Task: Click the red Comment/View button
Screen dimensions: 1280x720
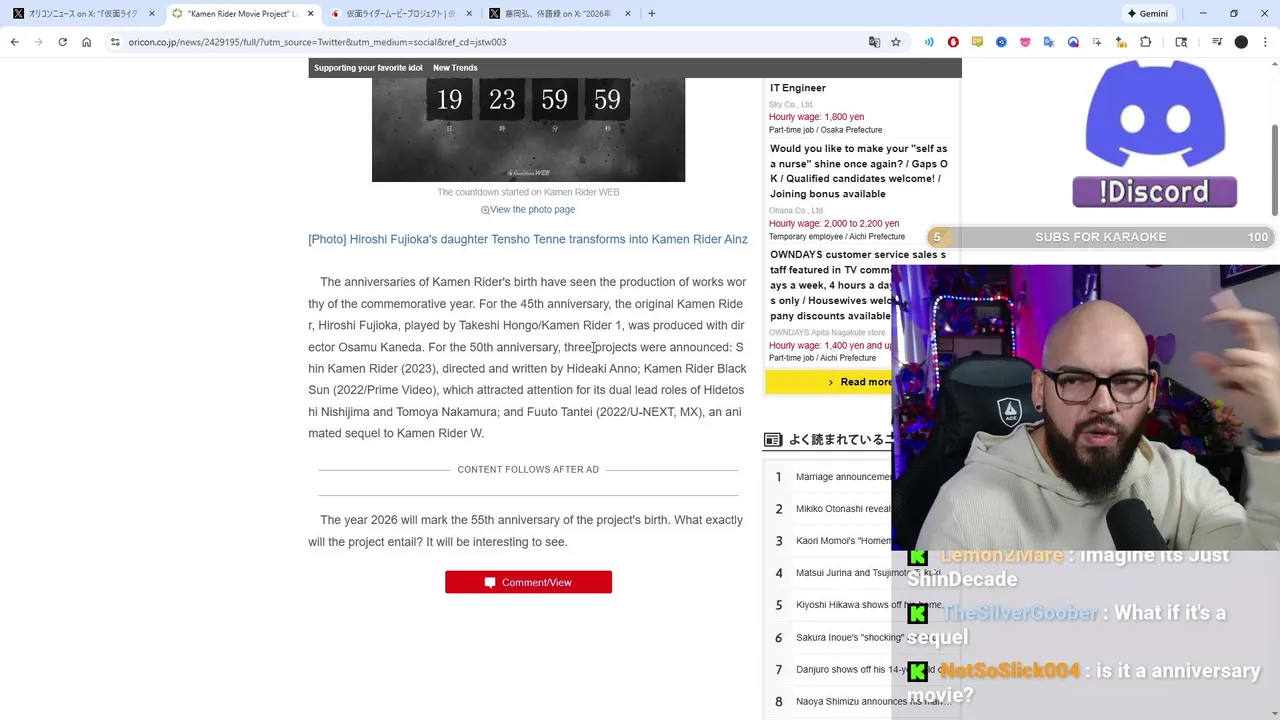Action: point(528,582)
